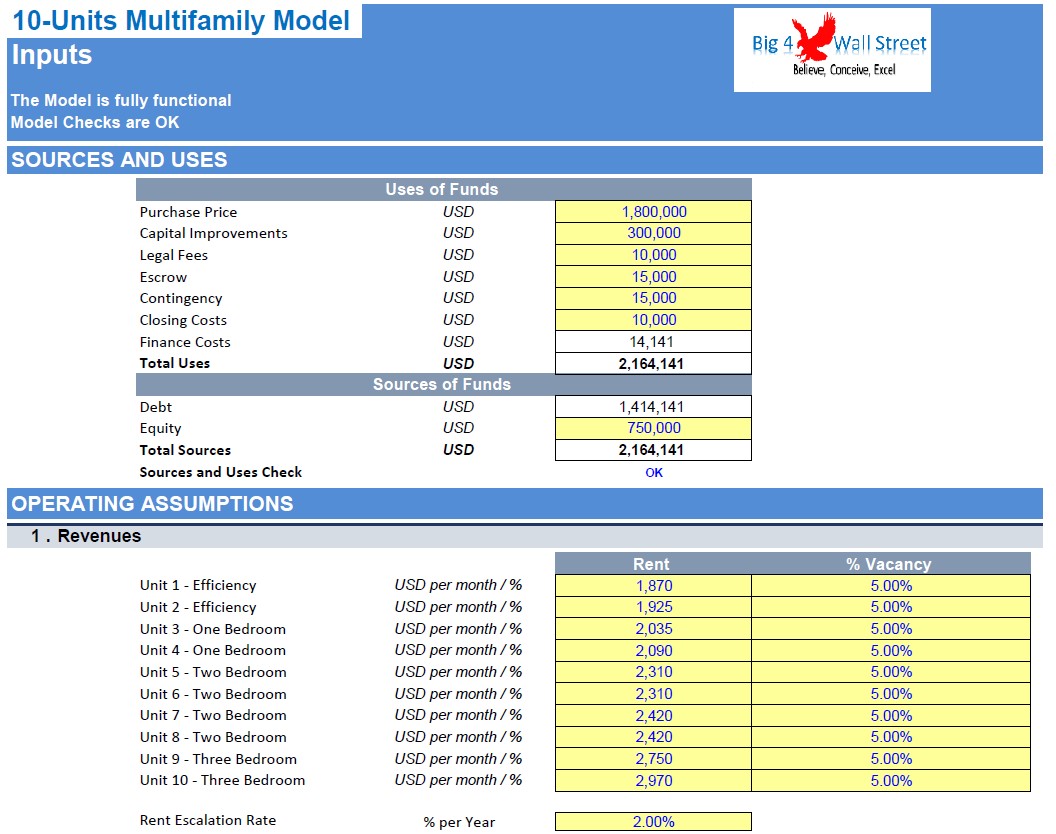Select the Rent Escalation Rate 2.00% cell
The width and height of the screenshot is (1056, 834).
[x=653, y=822]
